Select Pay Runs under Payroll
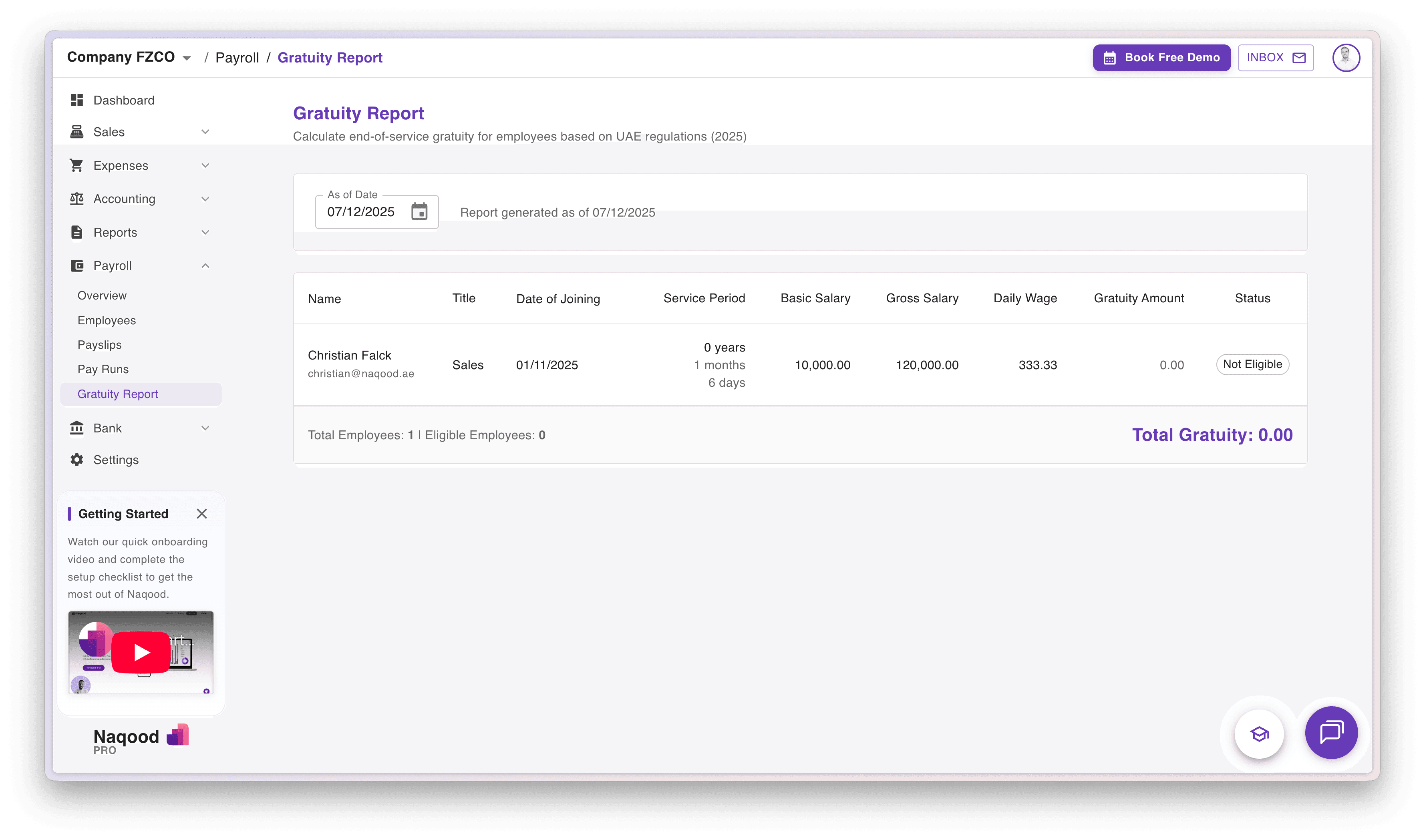Screen dimensions: 1425x840 pos(103,369)
